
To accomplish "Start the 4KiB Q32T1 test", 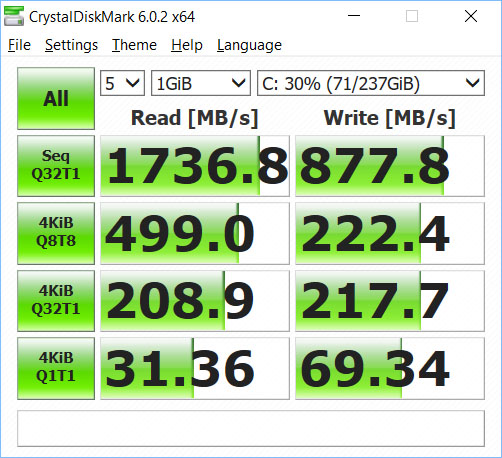I will [x=56, y=301].
